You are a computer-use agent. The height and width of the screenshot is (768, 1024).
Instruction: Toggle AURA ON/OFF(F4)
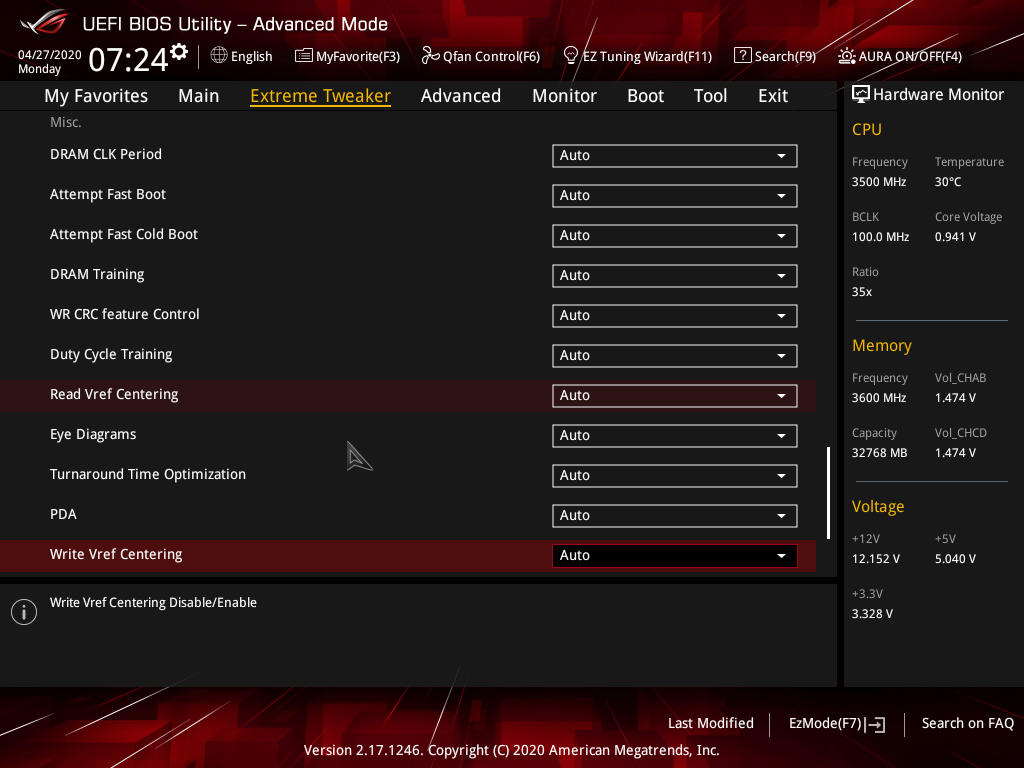910,56
